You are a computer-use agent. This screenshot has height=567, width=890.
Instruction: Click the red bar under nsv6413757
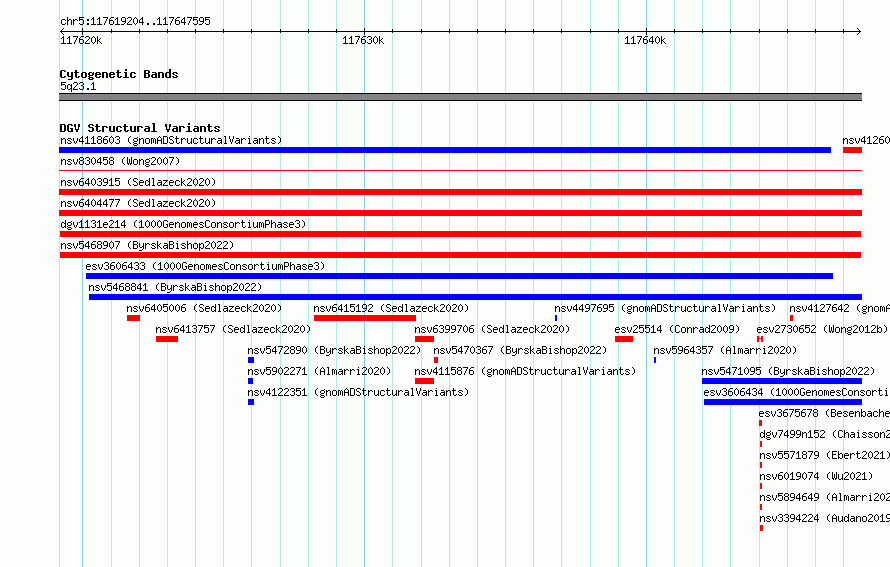tap(167, 339)
